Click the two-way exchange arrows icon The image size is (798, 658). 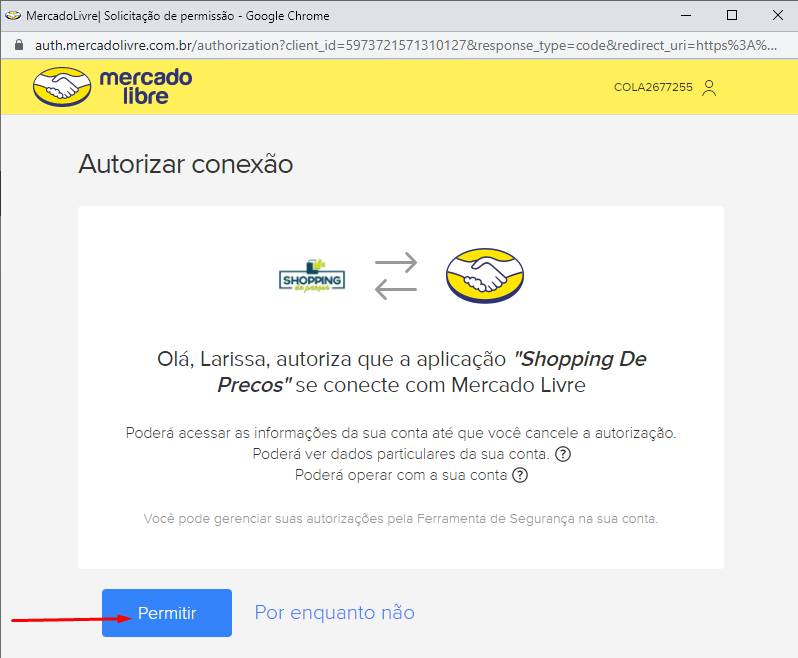[x=396, y=276]
